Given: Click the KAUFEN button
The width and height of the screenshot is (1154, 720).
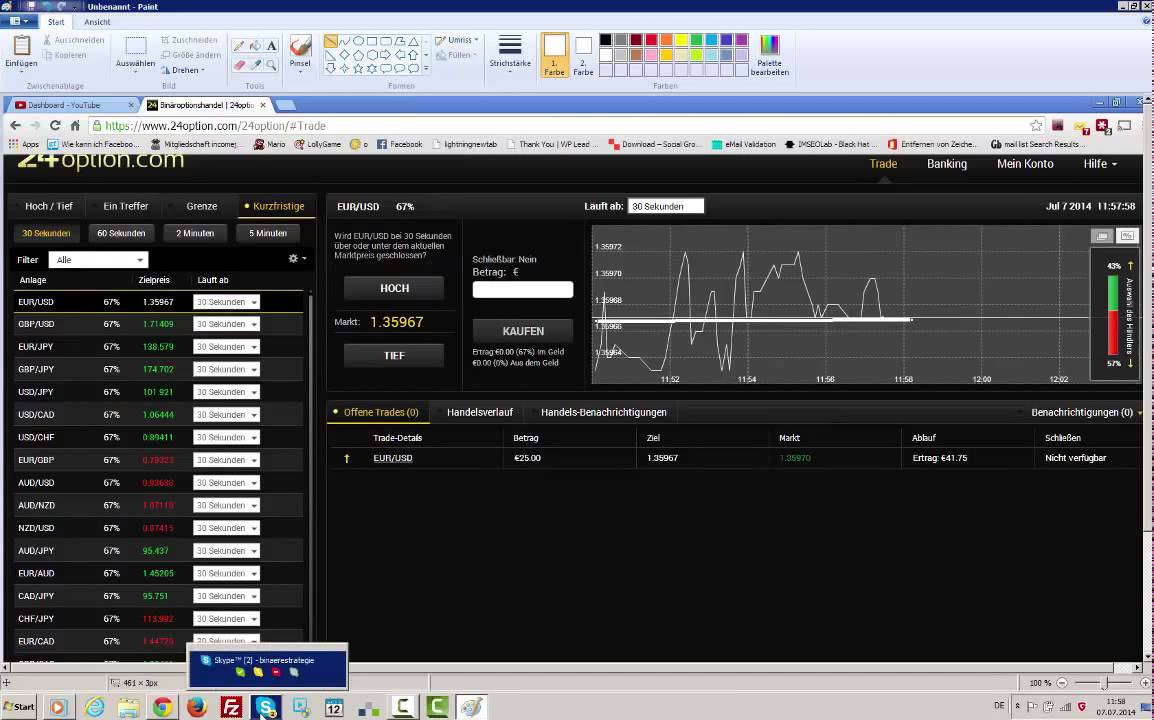Looking at the screenshot, I should [523, 331].
